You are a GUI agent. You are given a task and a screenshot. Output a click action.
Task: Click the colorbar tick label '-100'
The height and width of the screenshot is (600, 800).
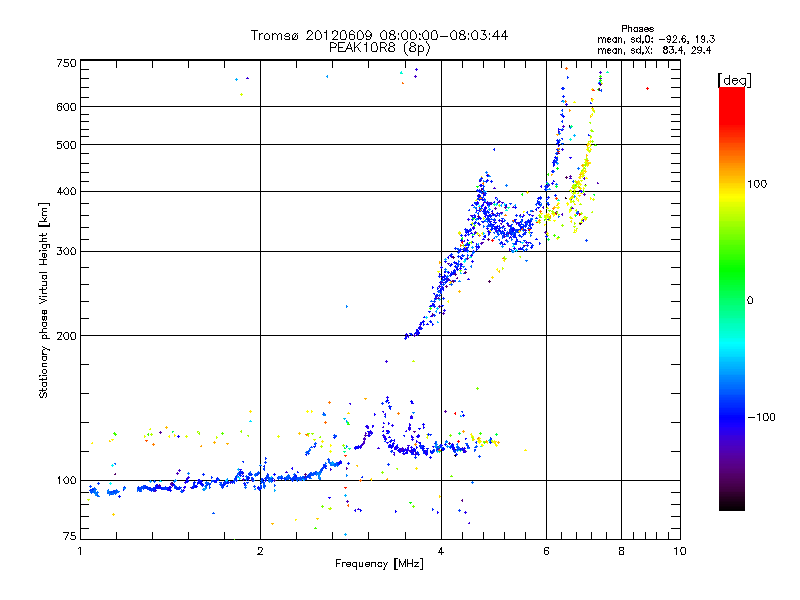761,417
